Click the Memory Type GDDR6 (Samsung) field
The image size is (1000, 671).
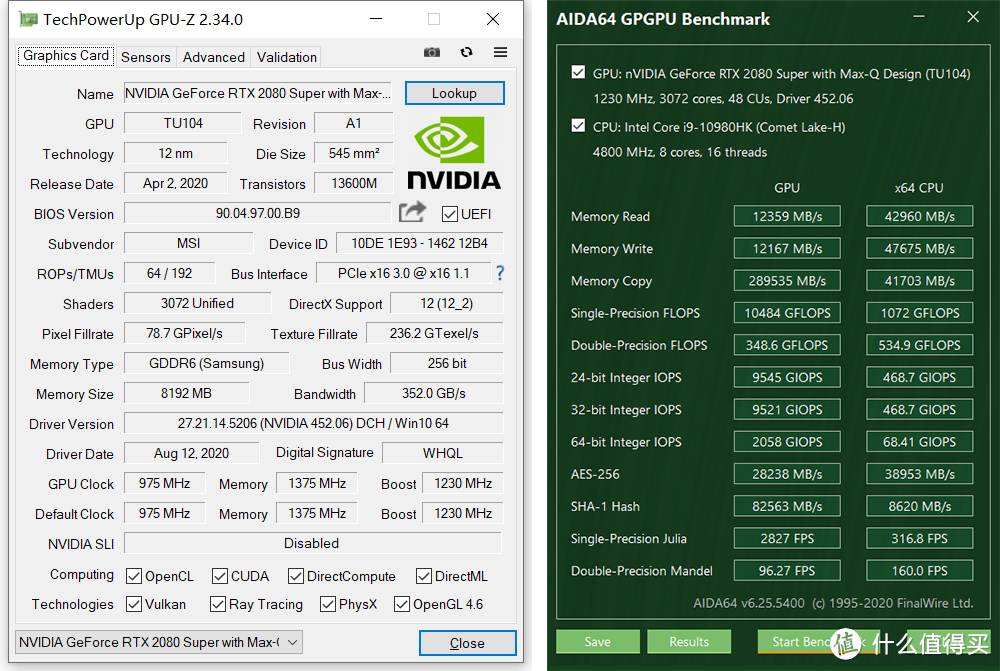[206, 363]
